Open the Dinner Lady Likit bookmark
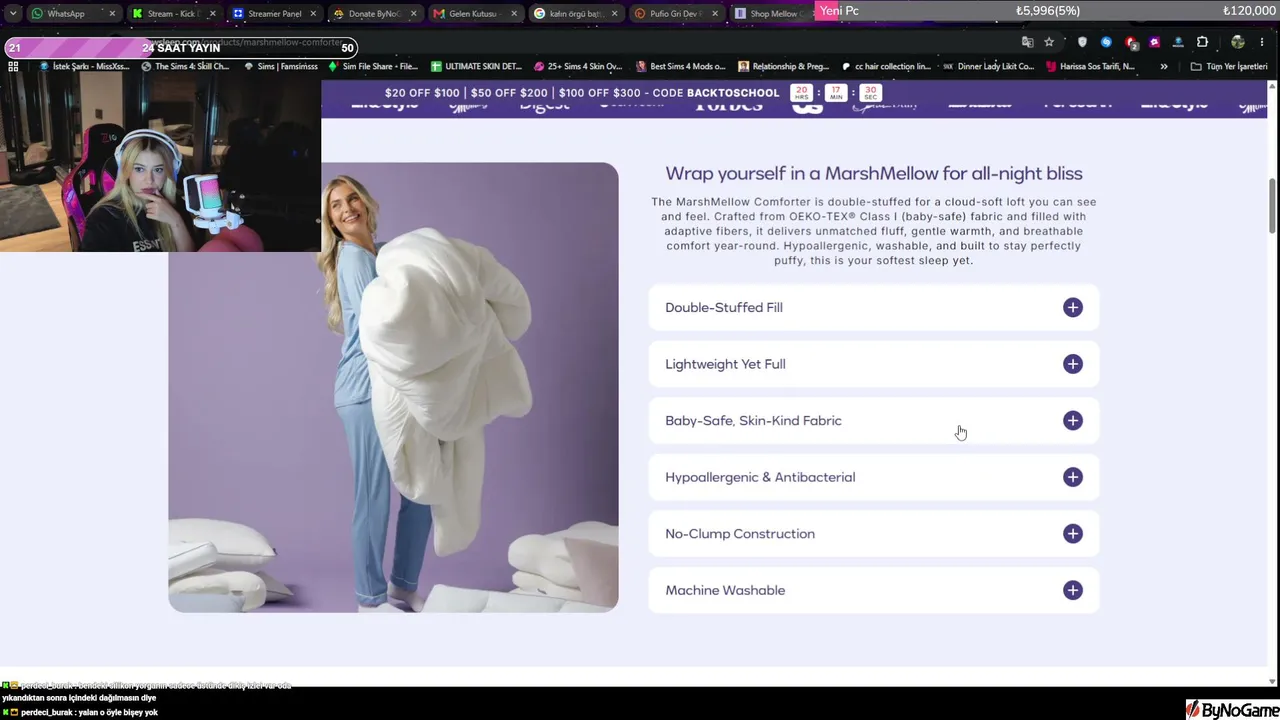The image size is (1280, 720). [988, 67]
